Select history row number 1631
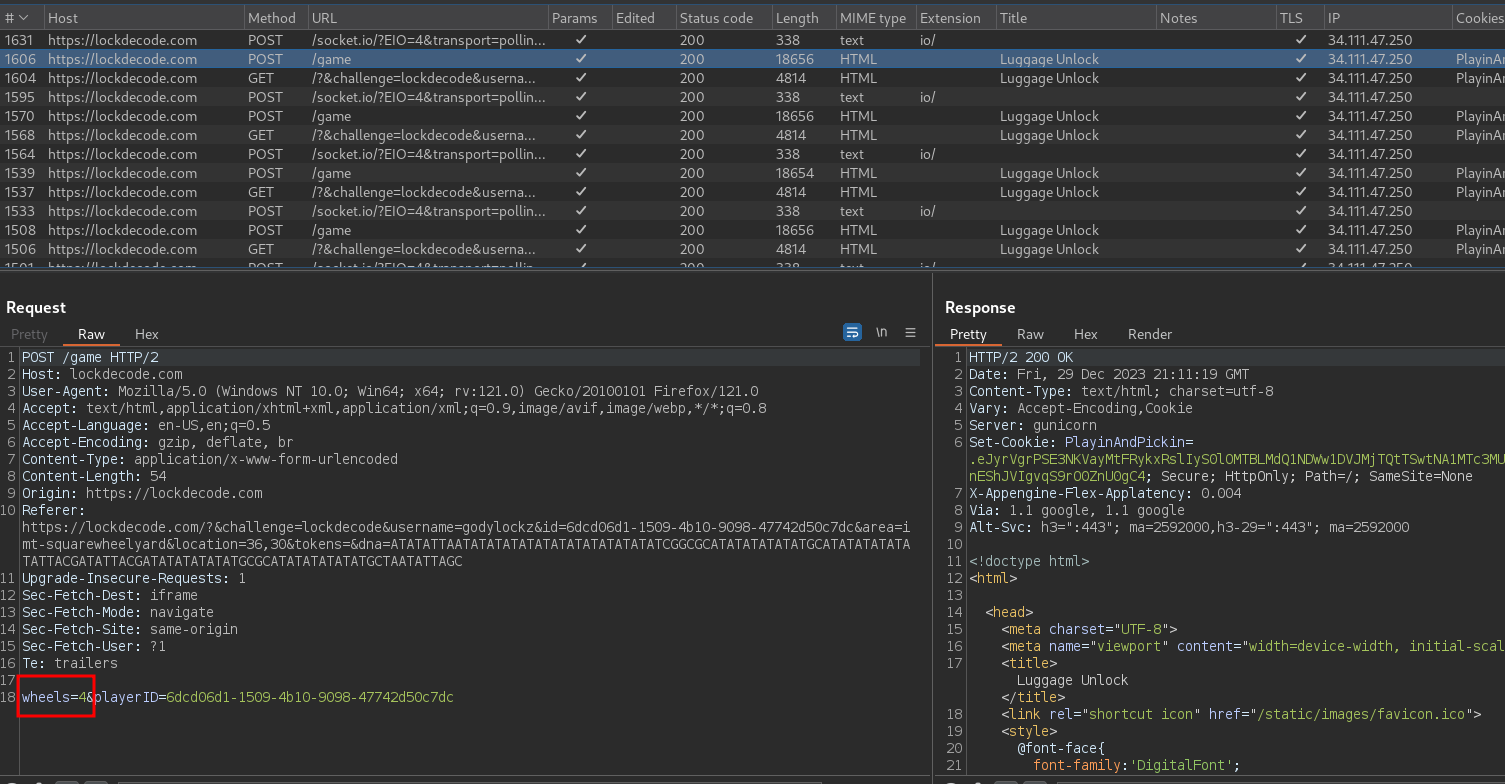Image resolution: width=1505 pixels, height=784 pixels. pyautogui.click(x=752, y=40)
